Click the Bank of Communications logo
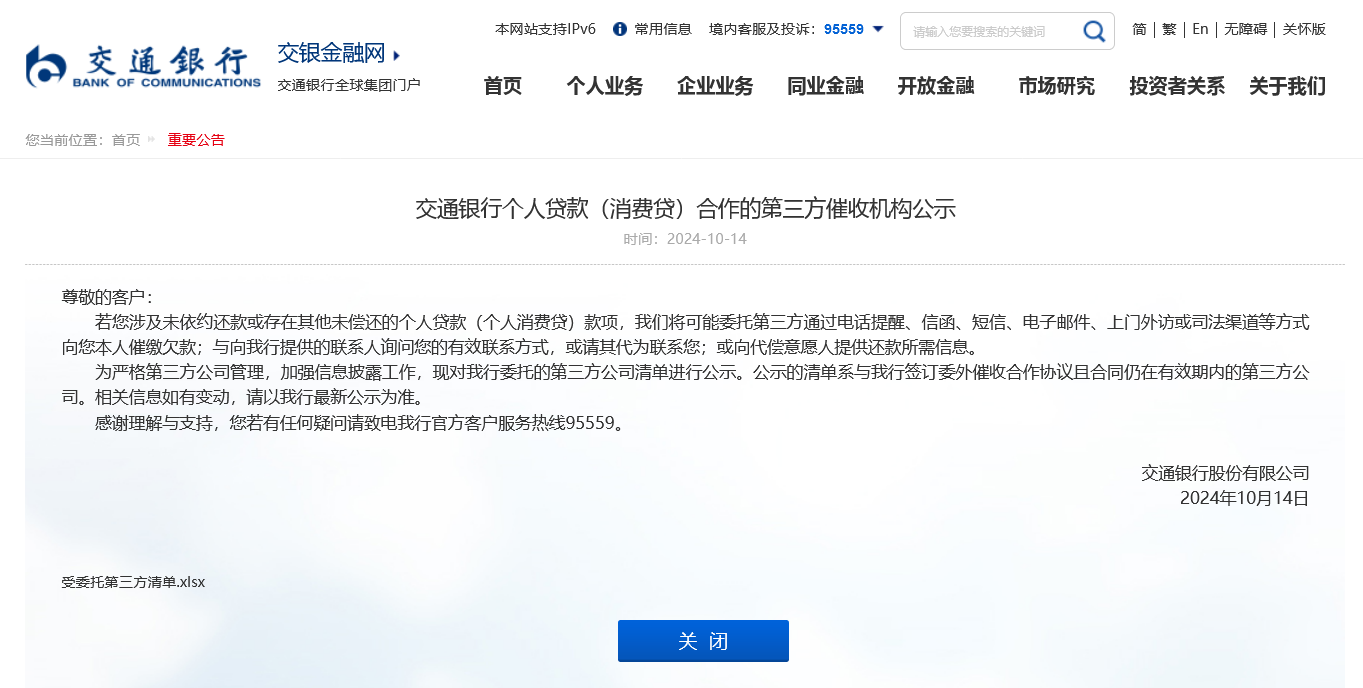 143,66
